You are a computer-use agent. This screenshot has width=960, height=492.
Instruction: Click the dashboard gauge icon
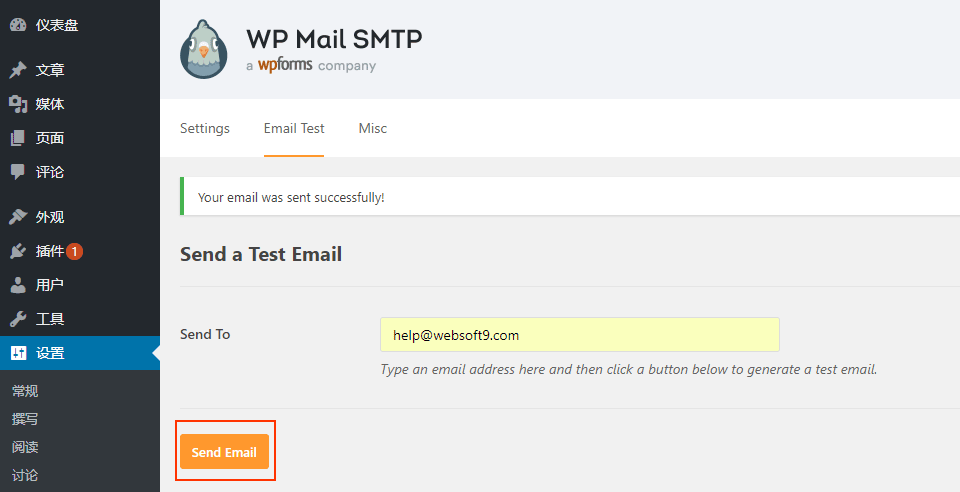18,25
